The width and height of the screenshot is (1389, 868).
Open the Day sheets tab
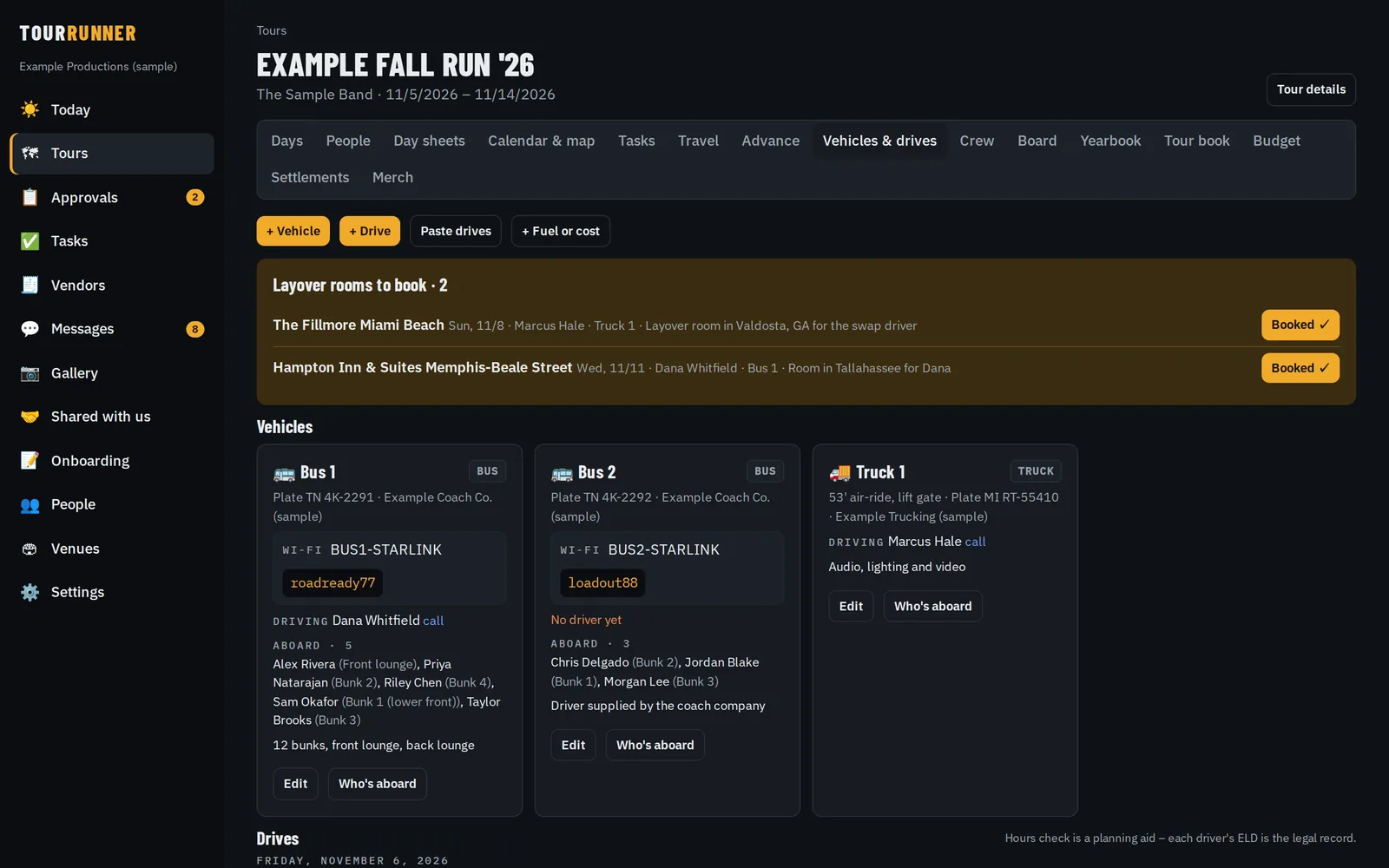point(429,141)
